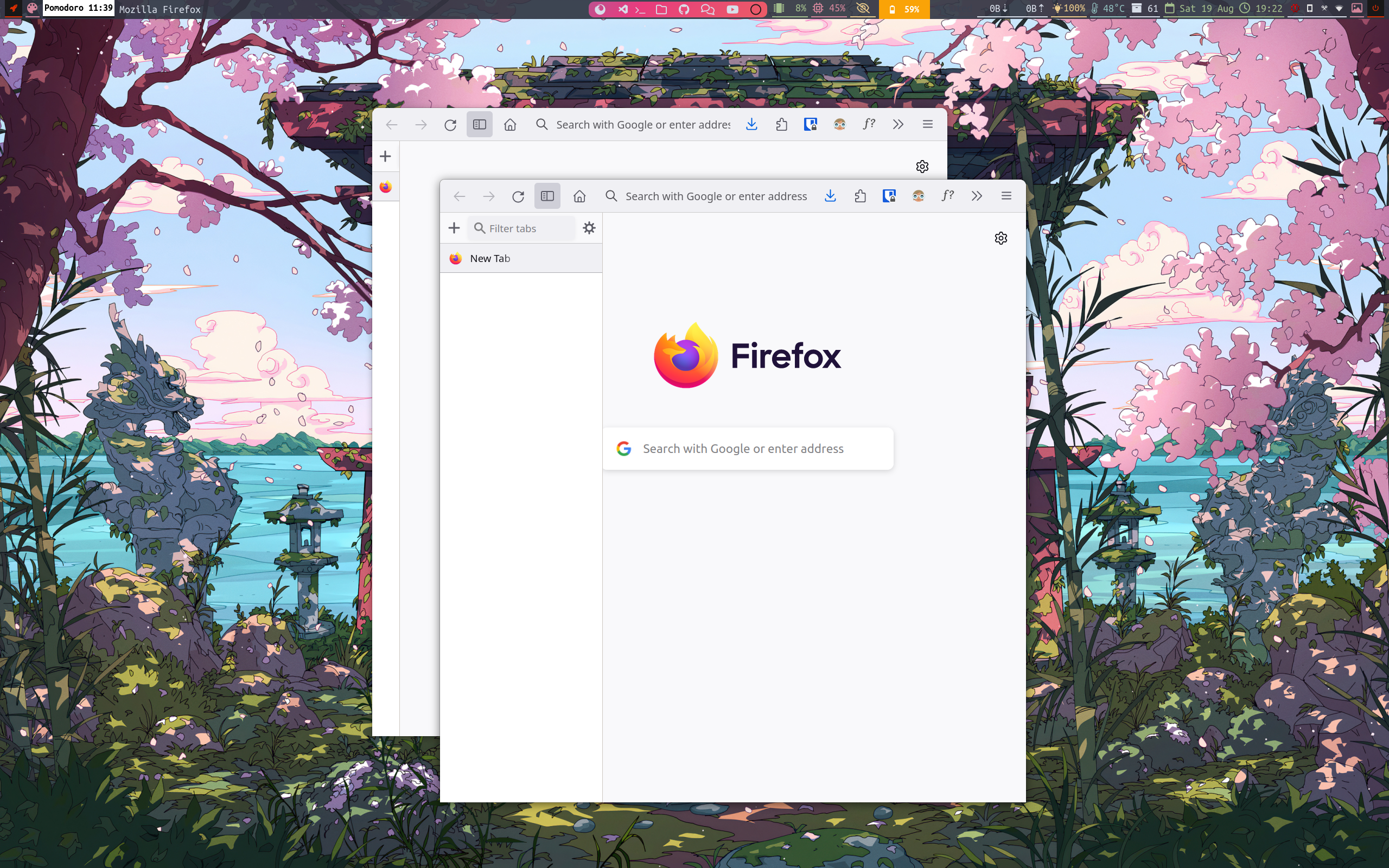This screenshot has width=1389, height=868.
Task: Open the hamburger application menu in front window
Action: [x=1006, y=196]
